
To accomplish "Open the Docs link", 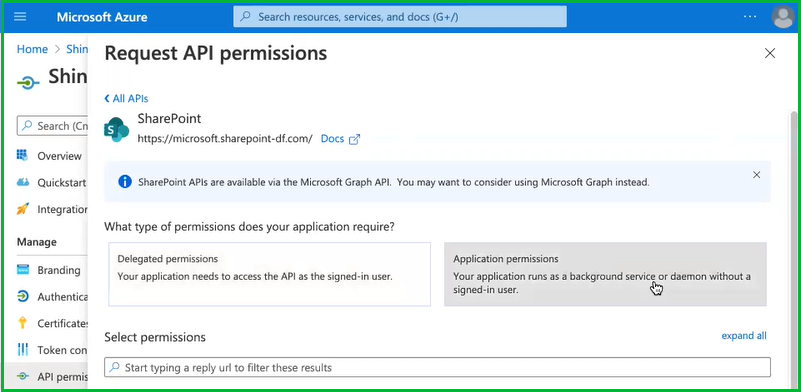I will (x=332, y=139).
